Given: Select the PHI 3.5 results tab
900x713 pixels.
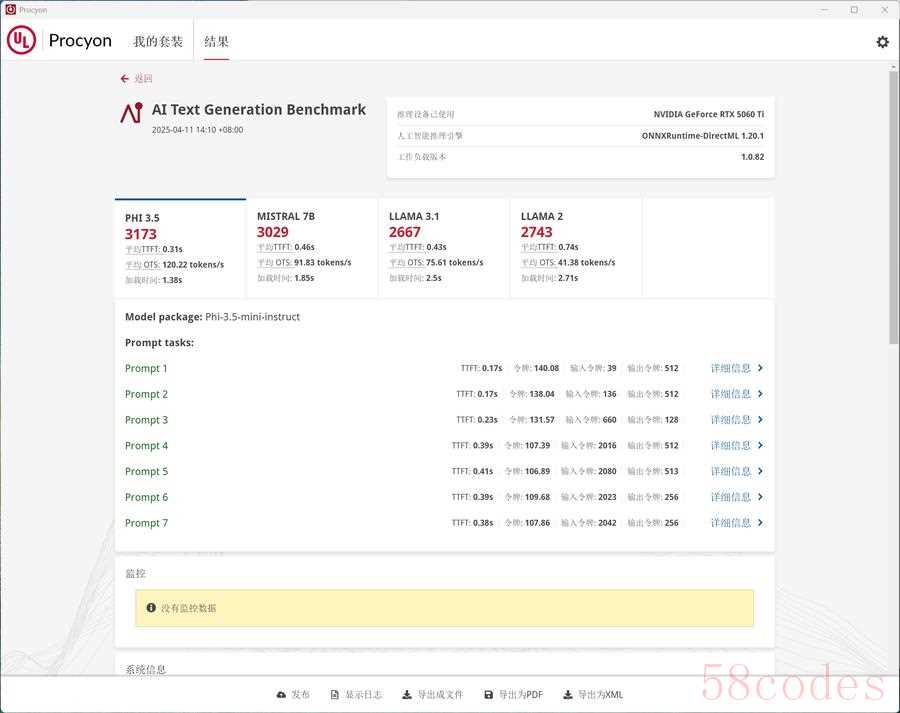Looking at the screenshot, I should pyautogui.click(x=180, y=248).
